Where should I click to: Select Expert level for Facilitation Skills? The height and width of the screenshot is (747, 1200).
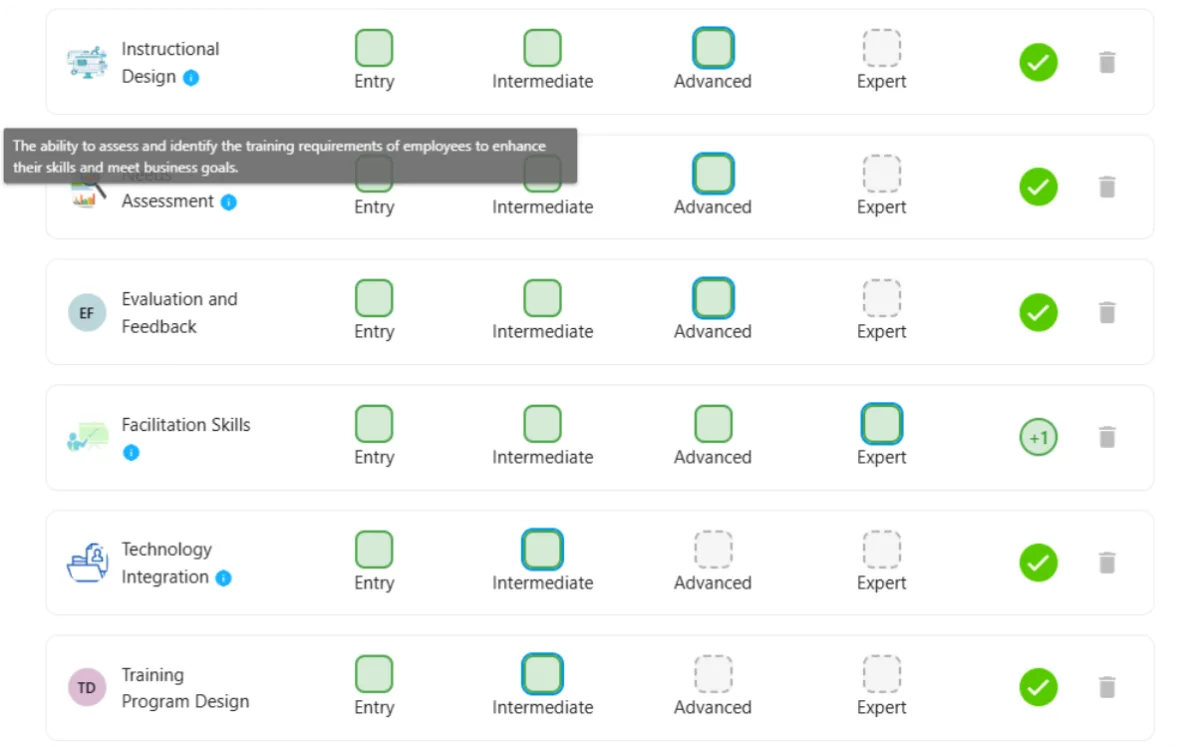click(882, 424)
